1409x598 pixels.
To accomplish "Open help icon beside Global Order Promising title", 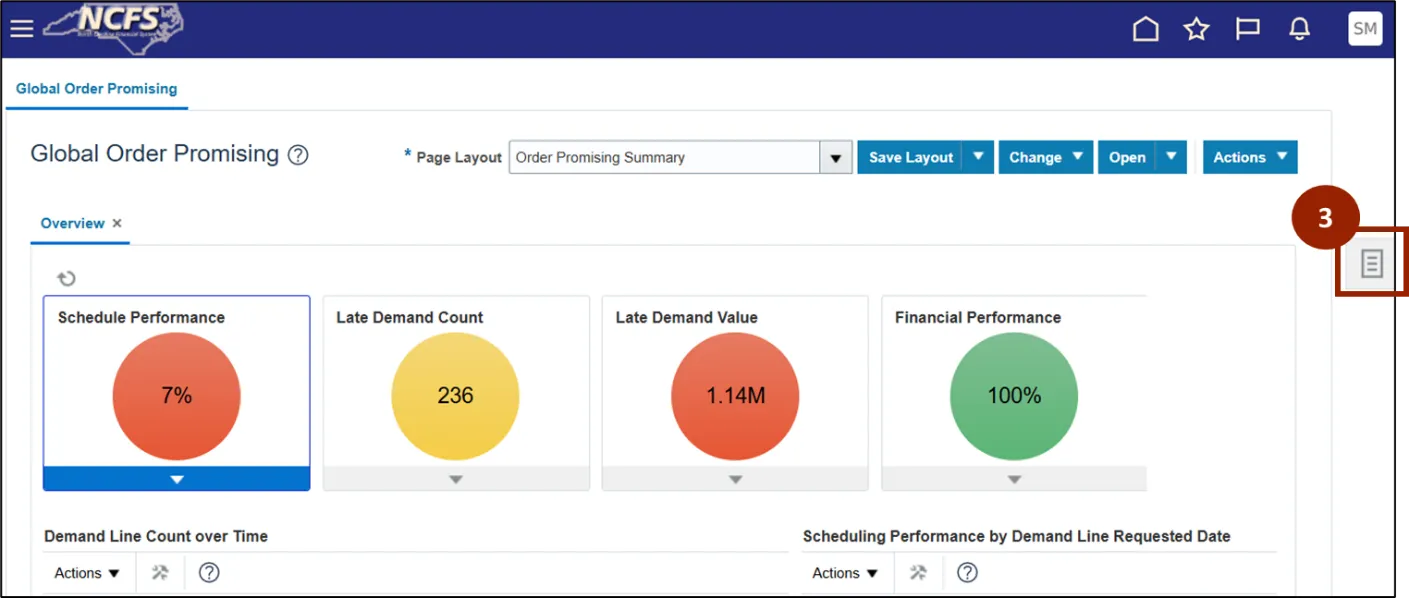I will click(298, 155).
